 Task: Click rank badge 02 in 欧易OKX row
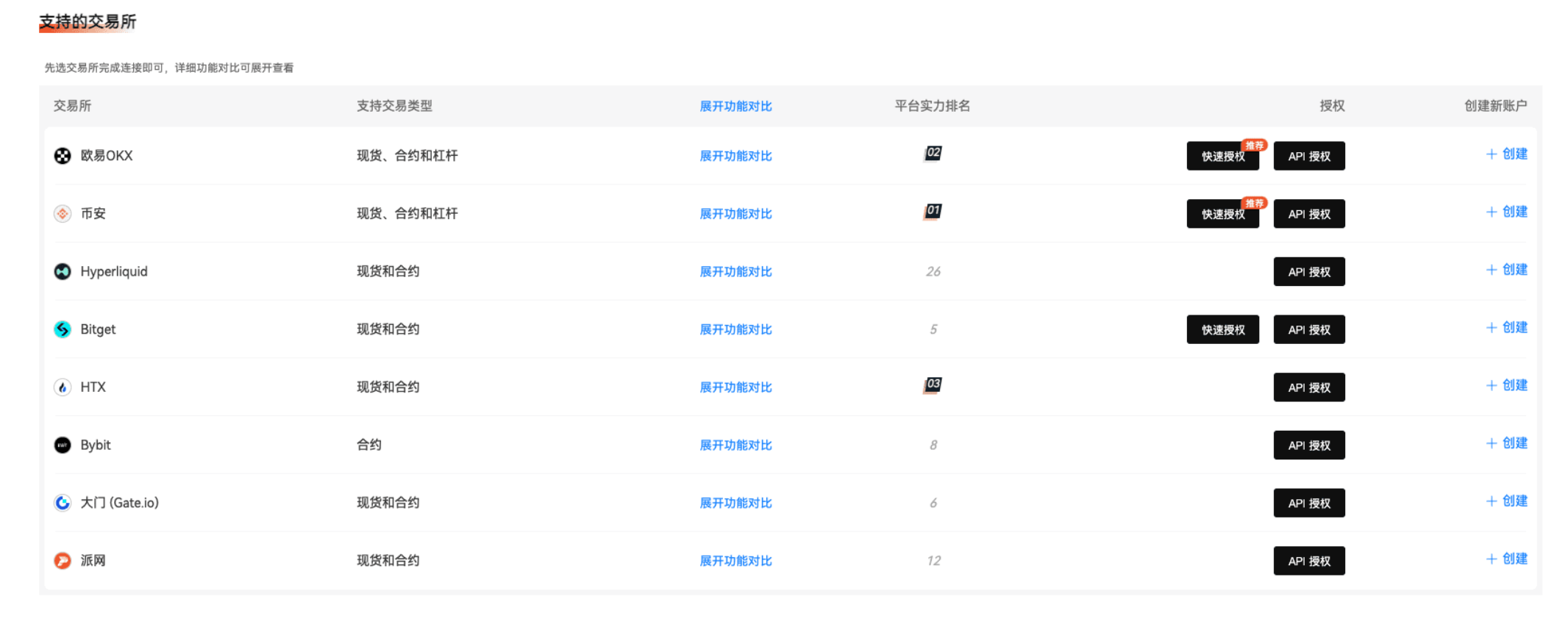coord(933,154)
